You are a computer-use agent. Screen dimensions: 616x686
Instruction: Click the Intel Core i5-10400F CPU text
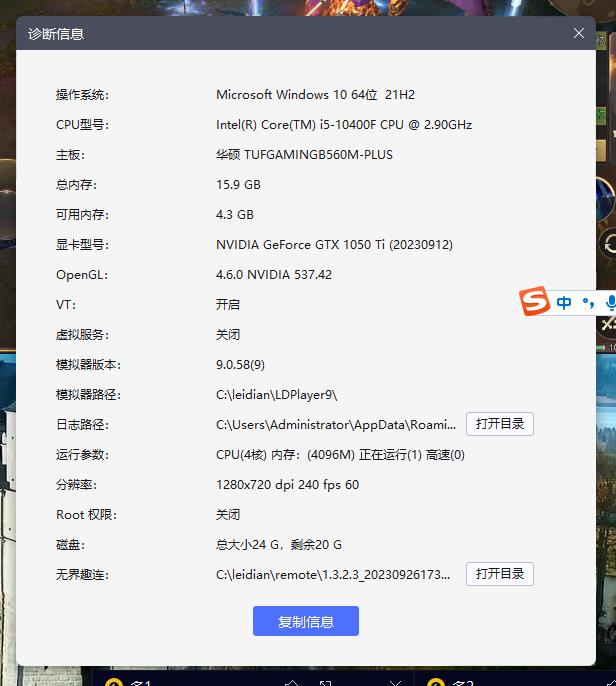coord(344,125)
